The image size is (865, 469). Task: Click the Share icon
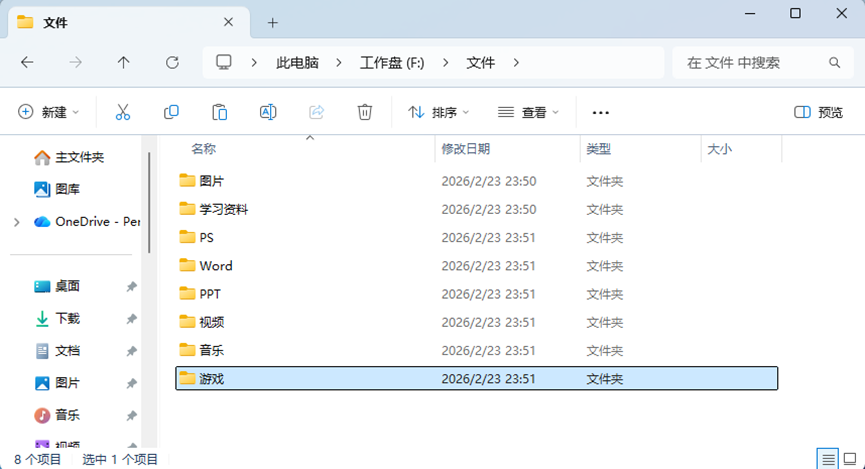[317, 112]
